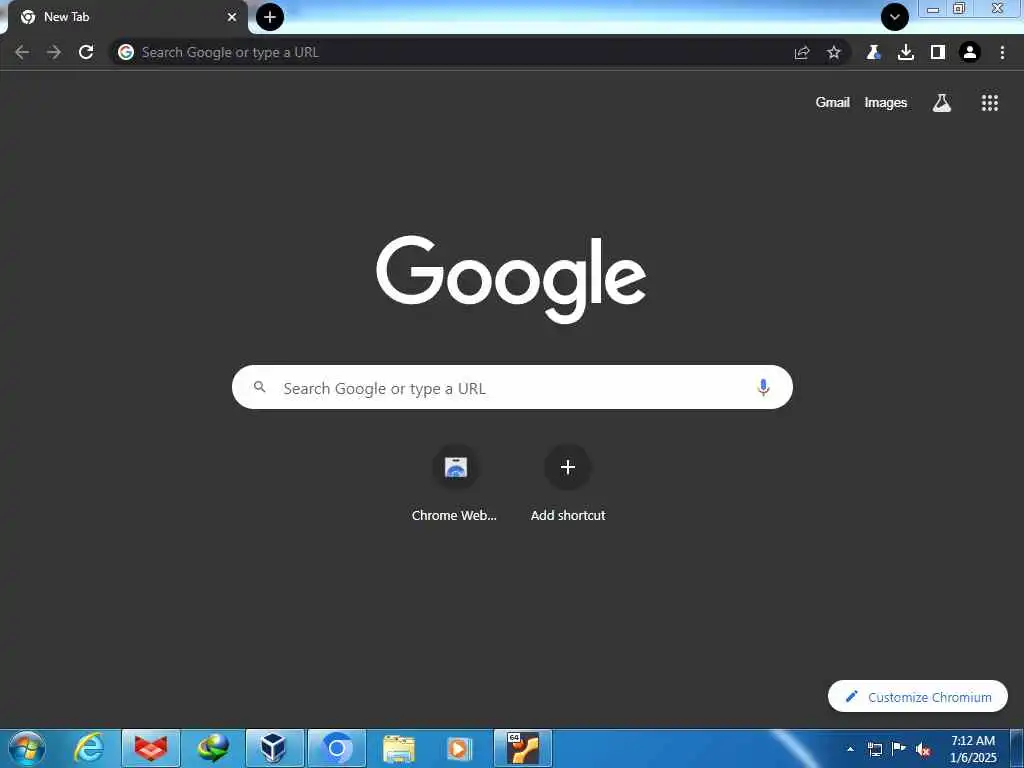
Task: Open Google Images link
Action: point(886,103)
